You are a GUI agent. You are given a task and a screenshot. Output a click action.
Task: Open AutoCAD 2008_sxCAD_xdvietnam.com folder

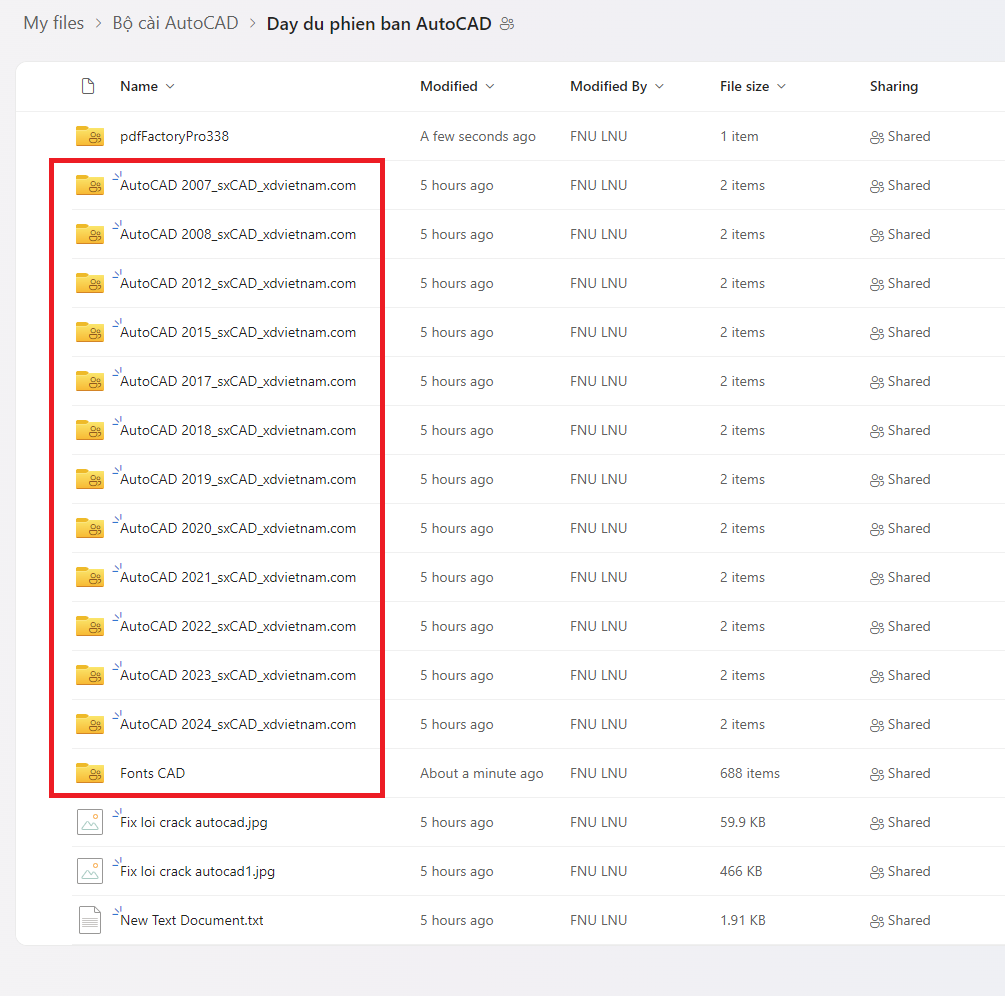(x=238, y=235)
